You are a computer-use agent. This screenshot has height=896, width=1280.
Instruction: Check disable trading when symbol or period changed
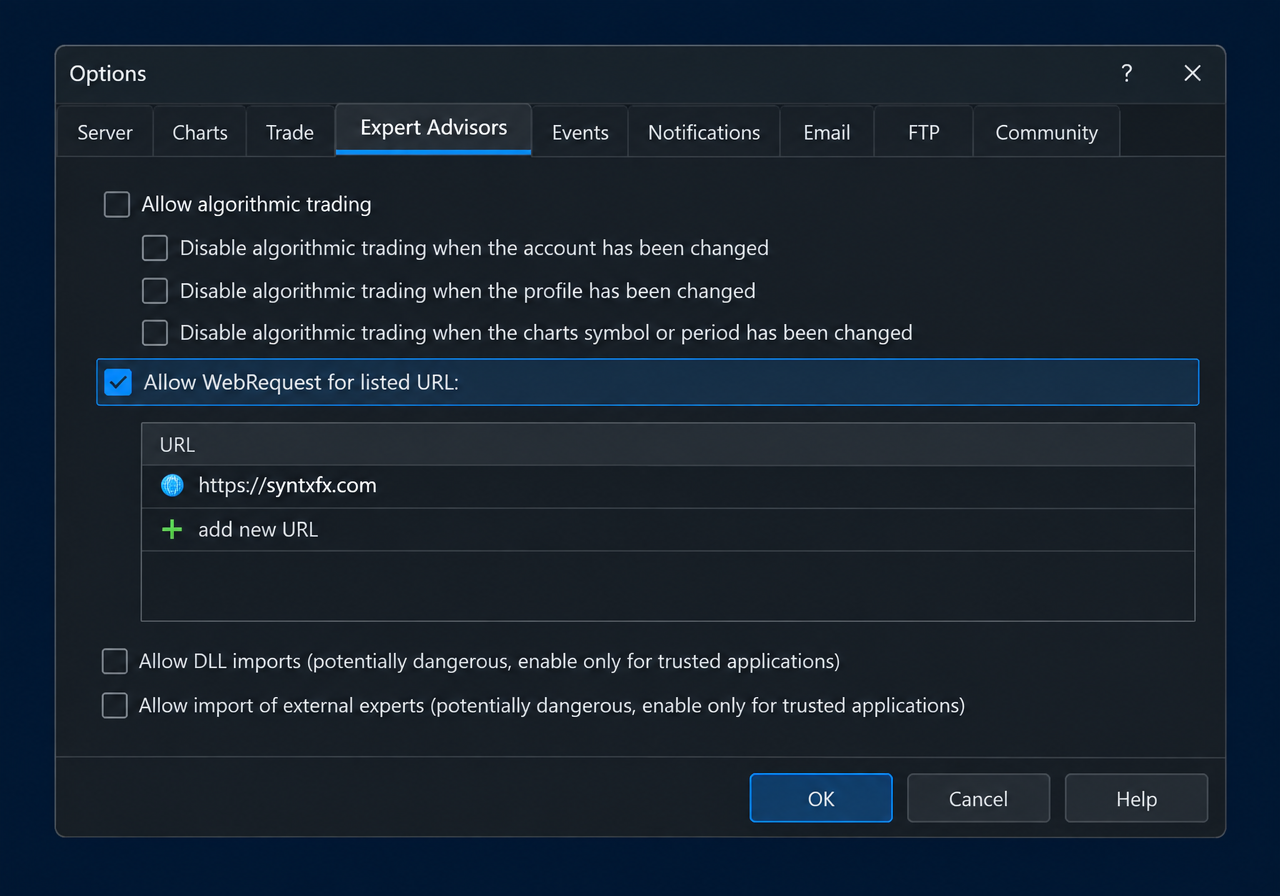tap(155, 332)
